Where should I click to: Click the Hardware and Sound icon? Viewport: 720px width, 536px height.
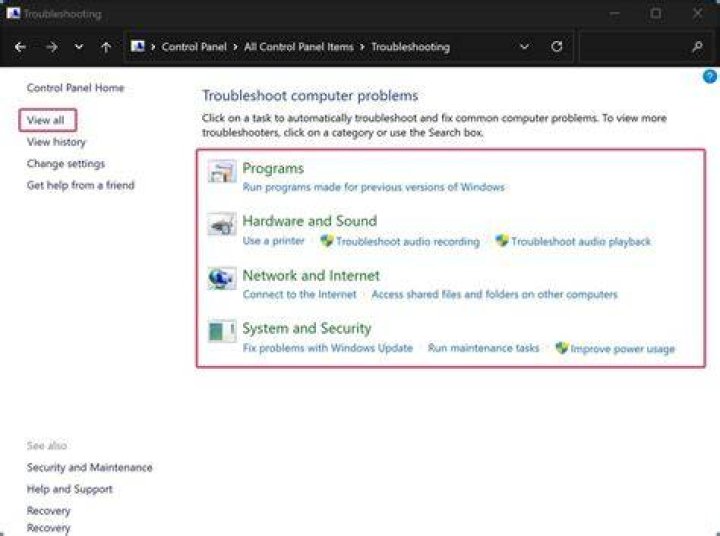222,224
